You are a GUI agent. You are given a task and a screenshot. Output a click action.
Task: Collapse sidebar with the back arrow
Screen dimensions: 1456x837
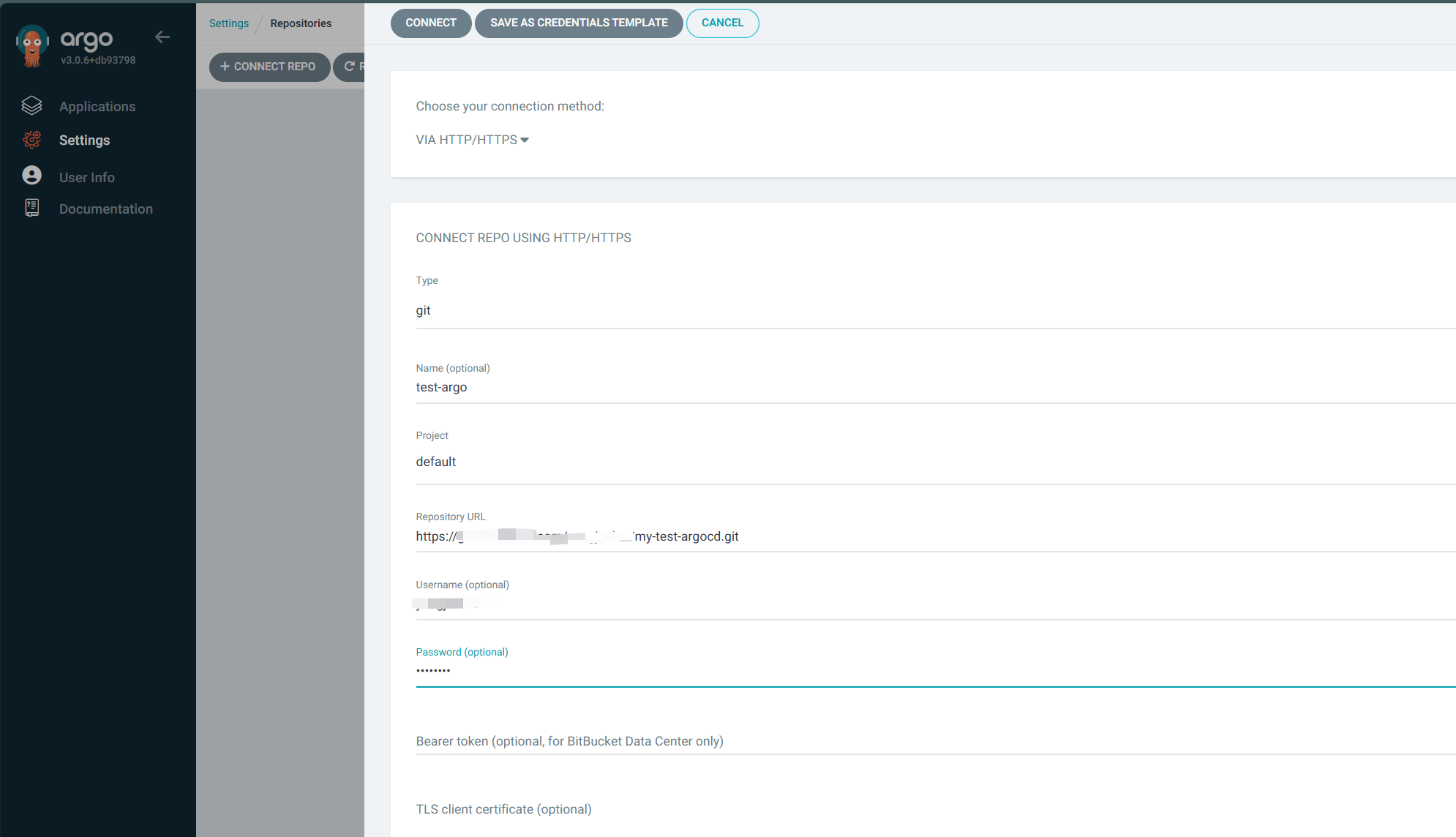pos(162,37)
